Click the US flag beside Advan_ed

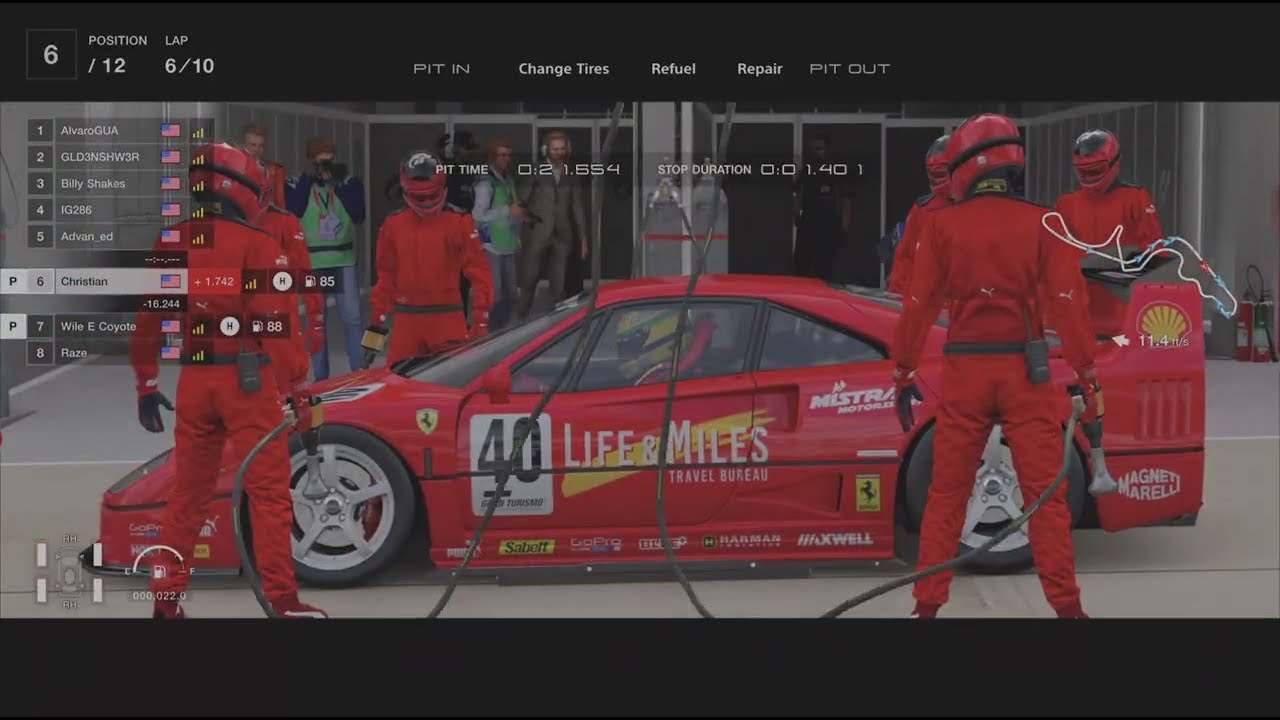coord(170,237)
